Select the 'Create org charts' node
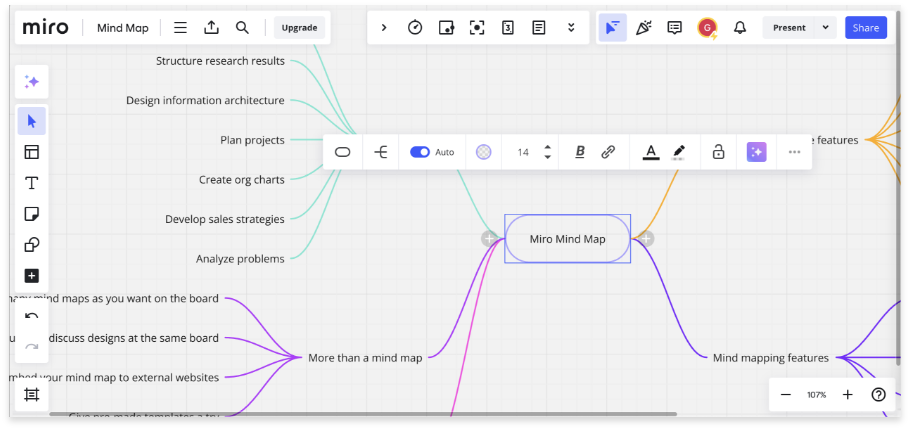The image size is (910, 430). point(242,179)
